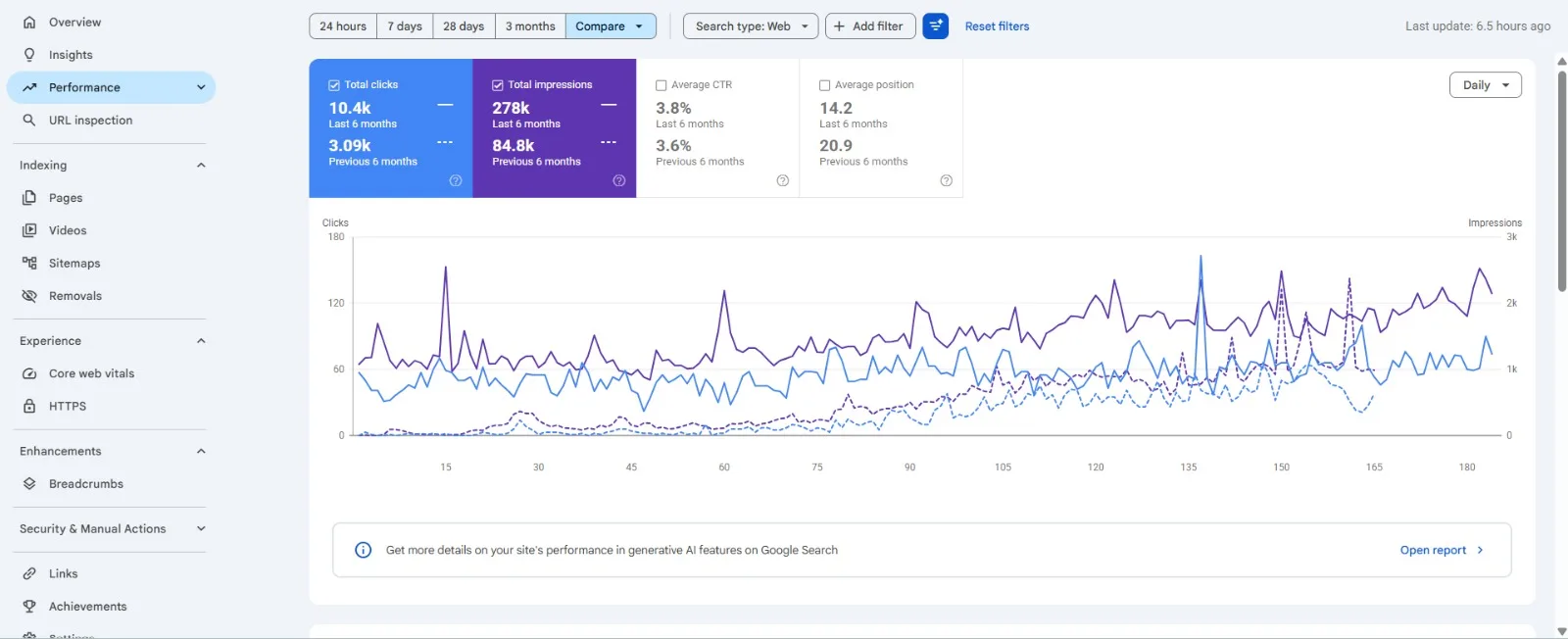Click the Breadcrumbs layers icon

[x=29, y=483]
